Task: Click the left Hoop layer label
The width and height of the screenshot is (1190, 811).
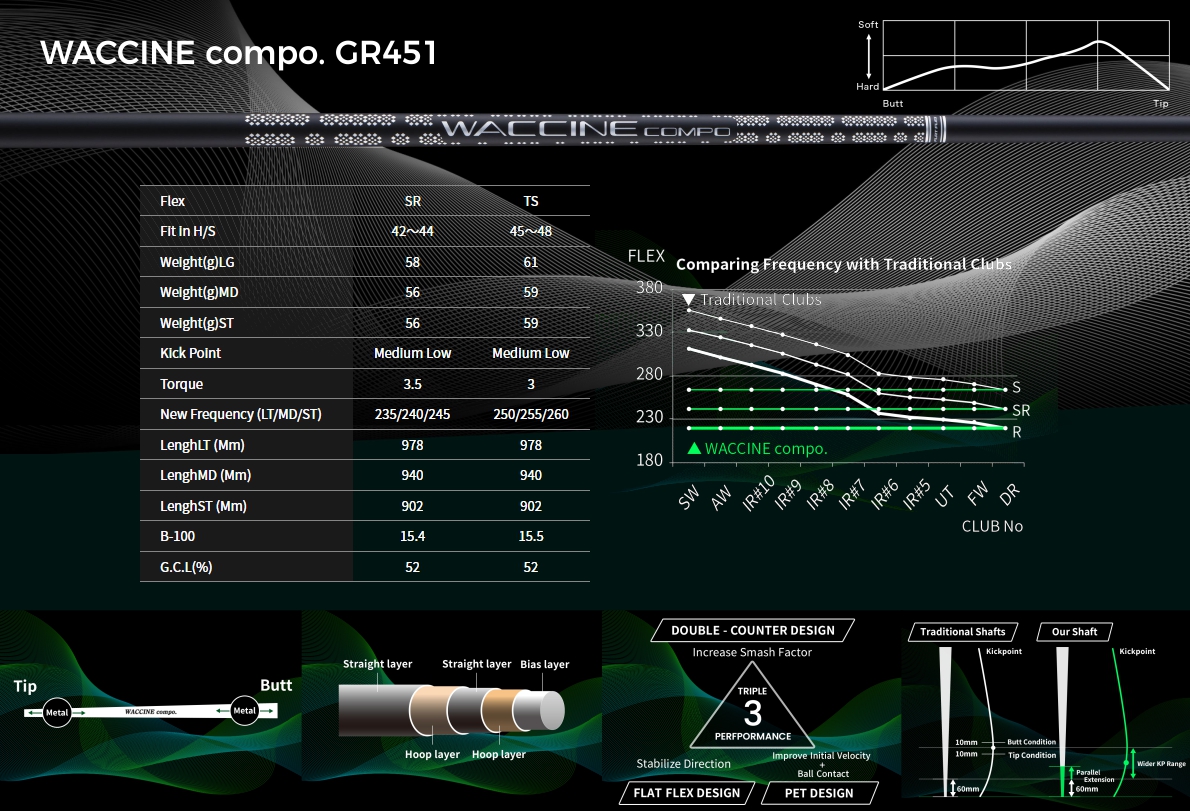Action: point(432,754)
